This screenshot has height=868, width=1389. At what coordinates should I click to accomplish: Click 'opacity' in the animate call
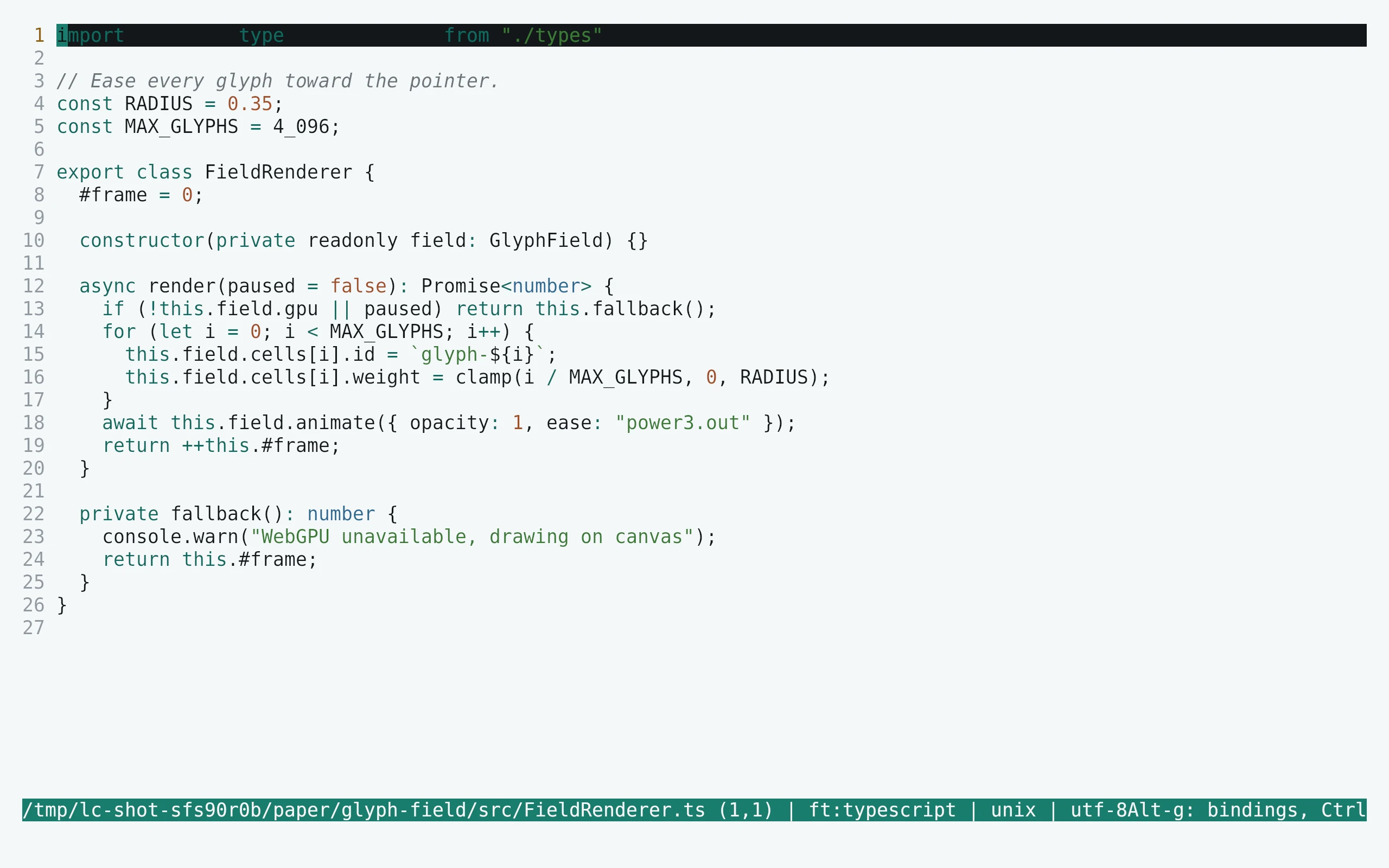[x=449, y=423]
